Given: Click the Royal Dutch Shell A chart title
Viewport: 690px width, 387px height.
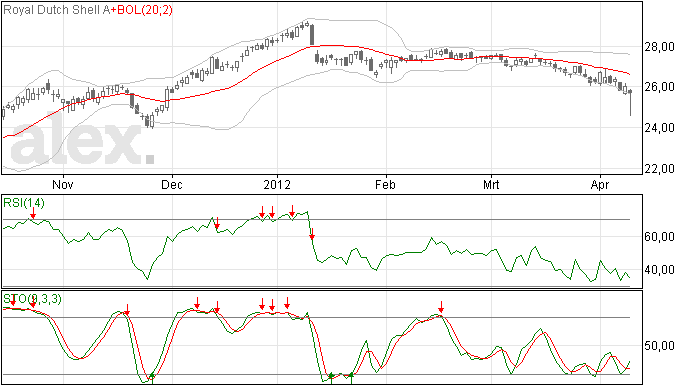Looking at the screenshot, I should (x=56, y=10).
